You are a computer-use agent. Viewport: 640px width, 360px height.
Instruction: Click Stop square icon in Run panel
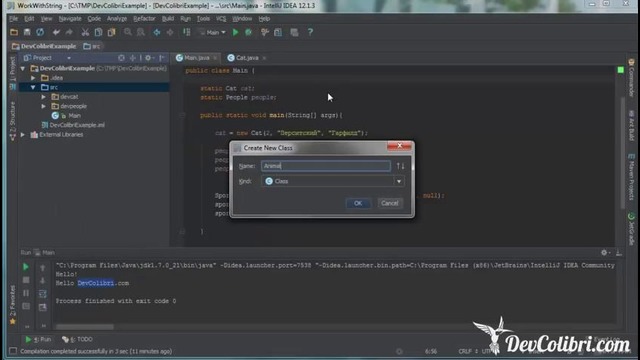(x=26, y=280)
